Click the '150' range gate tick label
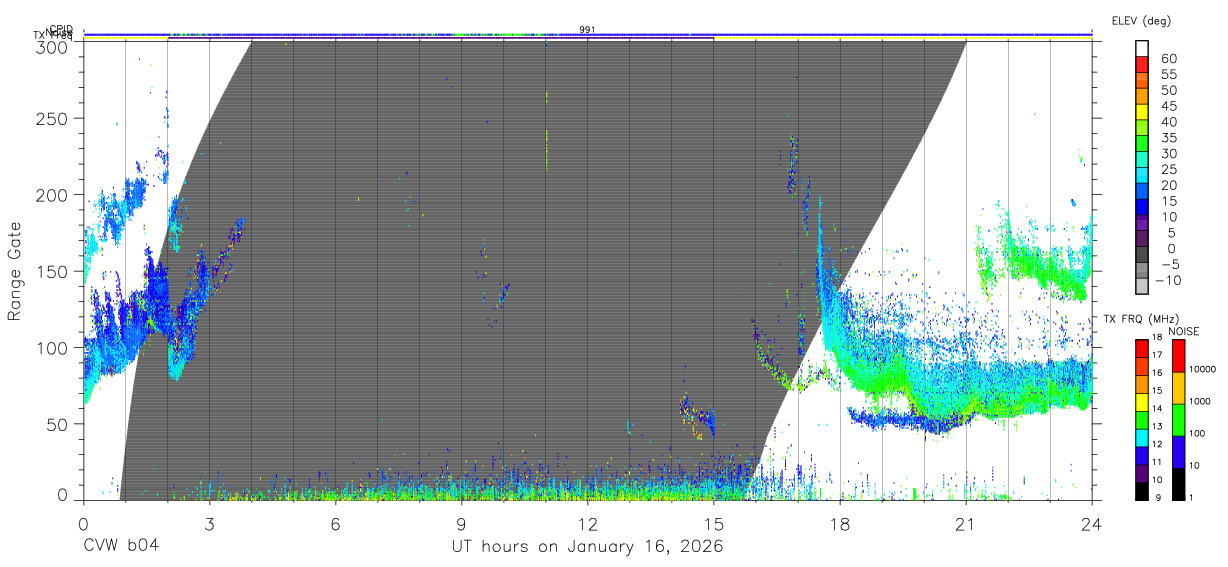The image size is (1228, 567). tap(51, 271)
